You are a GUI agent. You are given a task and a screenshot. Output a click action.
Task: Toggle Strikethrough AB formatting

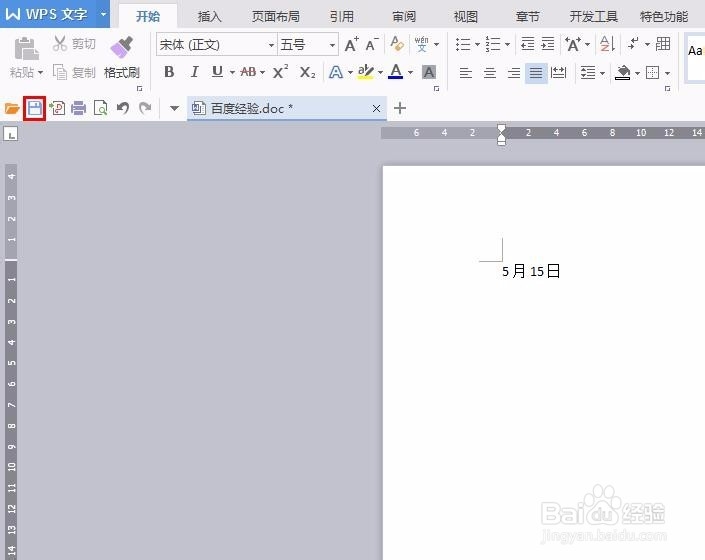(248, 72)
